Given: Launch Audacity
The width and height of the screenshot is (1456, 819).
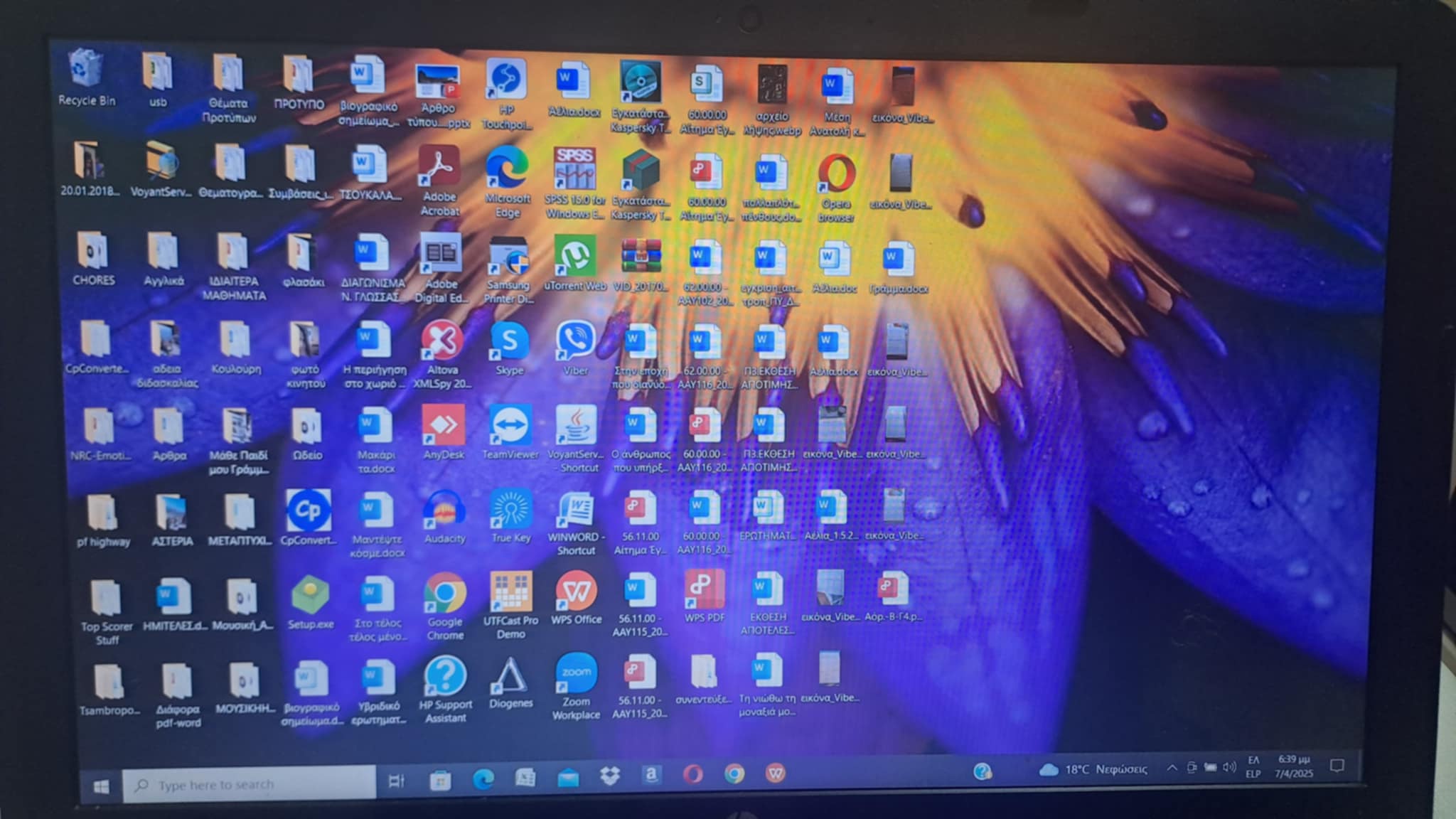Looking at the screenshot, I should tap(444, 516).
